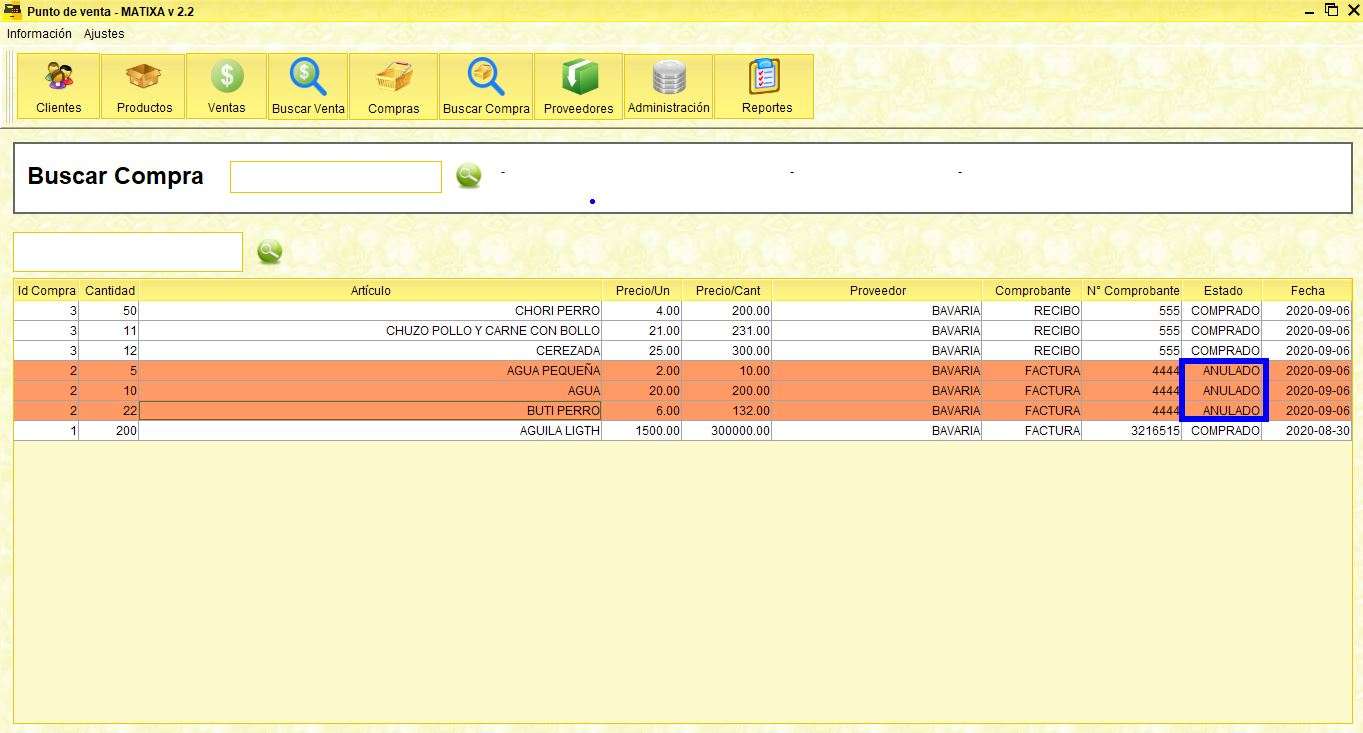Screen dimensions: 1363x733
Task: Open the Compras module
Action: coord(394,85)
